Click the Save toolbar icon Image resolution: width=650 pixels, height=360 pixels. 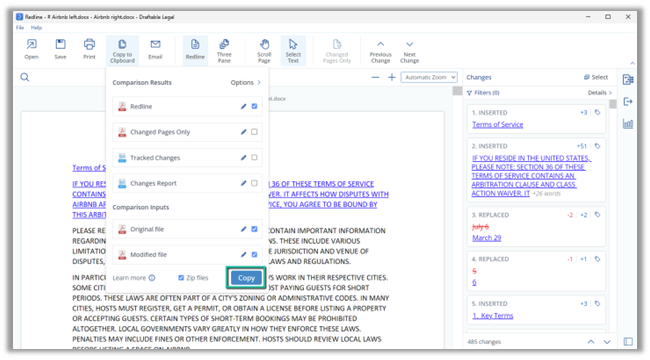[x=61, y=49]
